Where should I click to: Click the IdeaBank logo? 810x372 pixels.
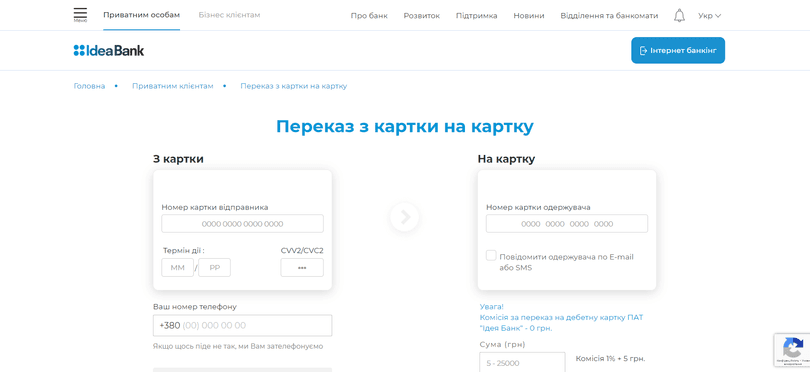pos(108,50)
